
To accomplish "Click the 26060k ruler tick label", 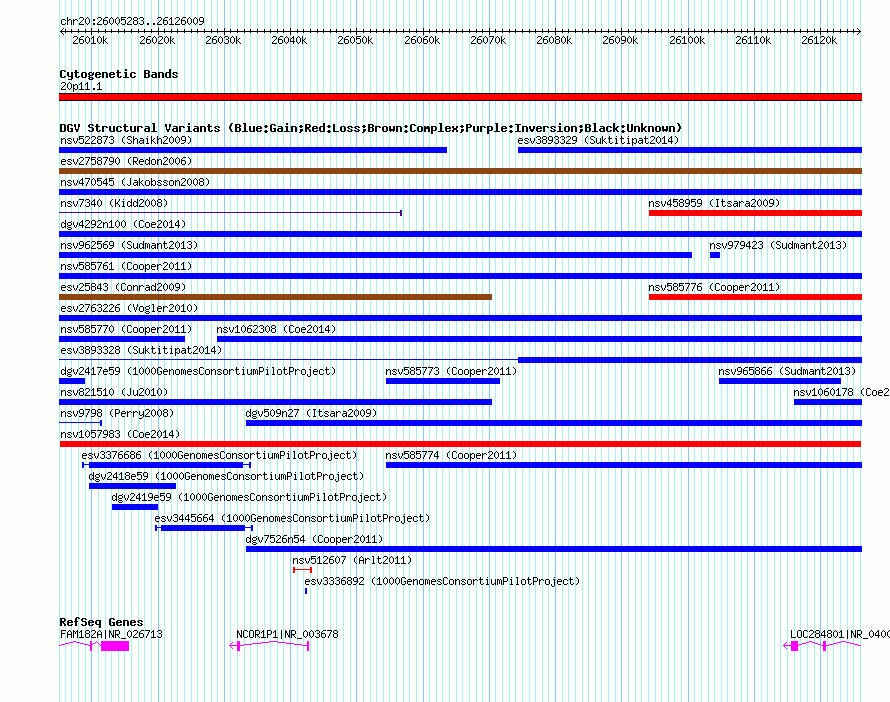I will [x=422, y=40].
